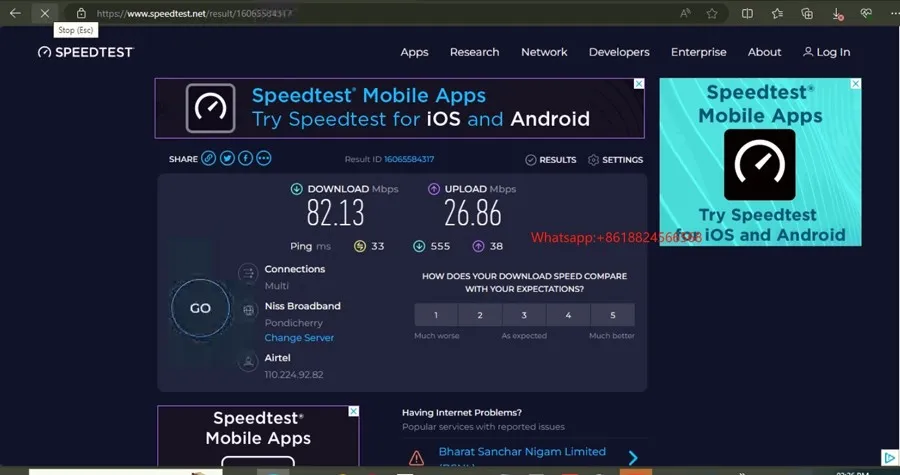The image size is (900, 475).
Task: Open browser downloads icon
Action: point(837,14)
